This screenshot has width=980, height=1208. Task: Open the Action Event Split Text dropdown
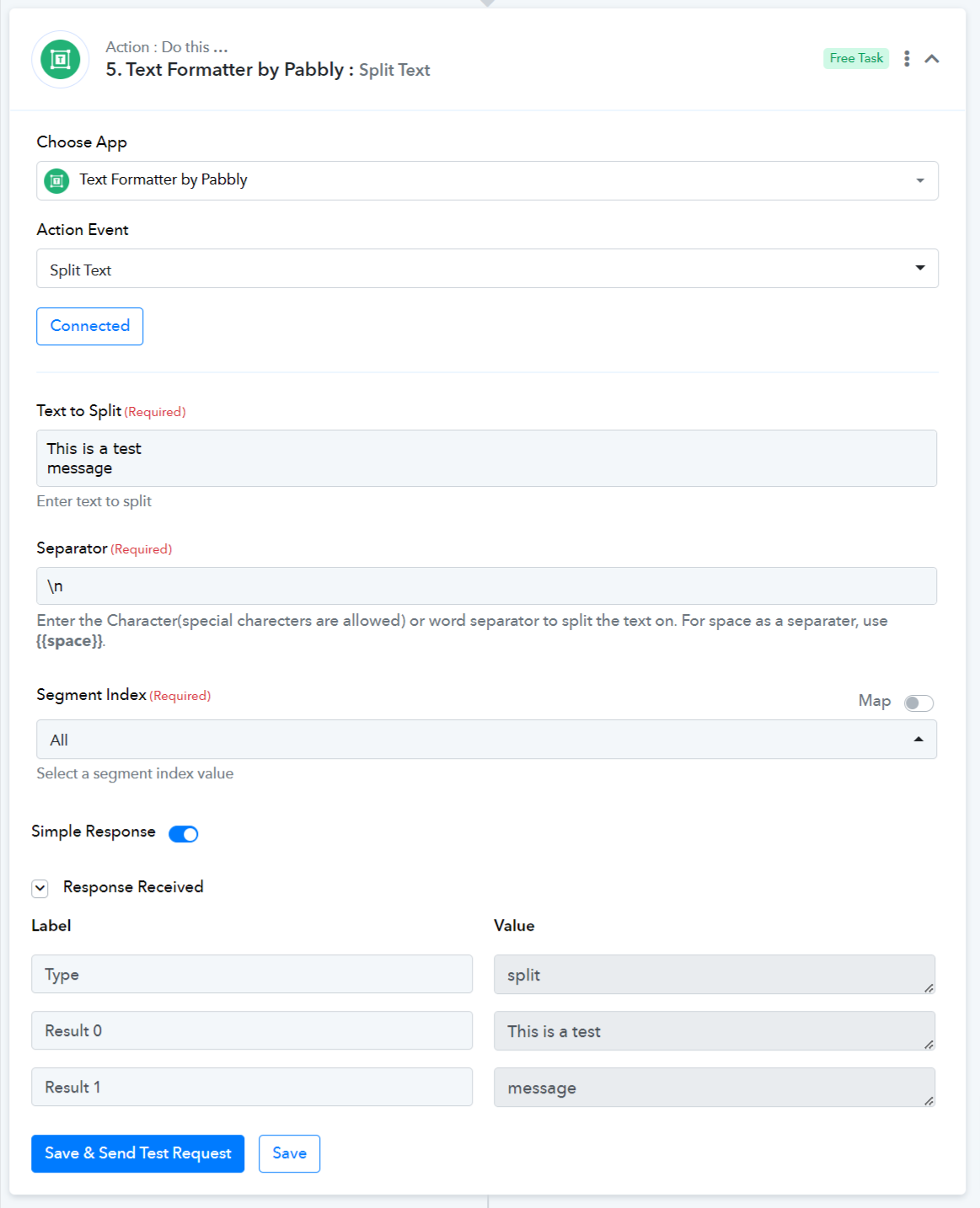[x=487, y=269]
